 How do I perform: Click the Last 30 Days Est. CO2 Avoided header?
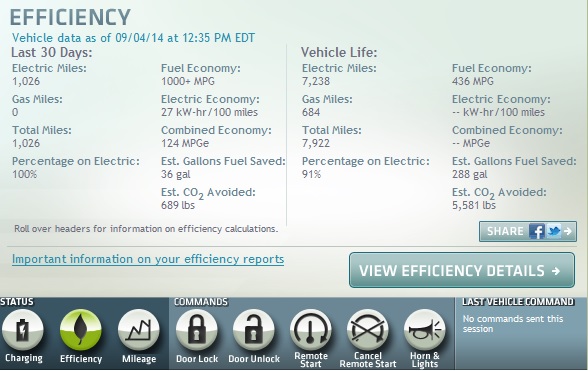point(208,193)
